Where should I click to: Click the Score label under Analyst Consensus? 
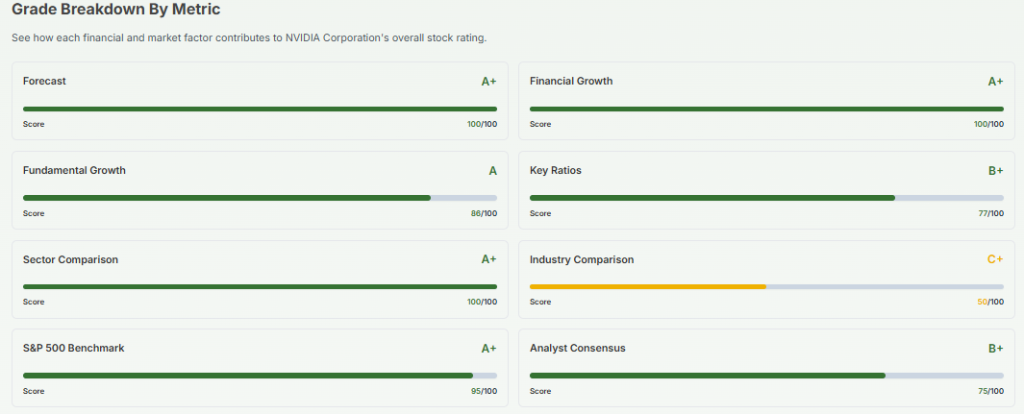[x=540, y=391]
